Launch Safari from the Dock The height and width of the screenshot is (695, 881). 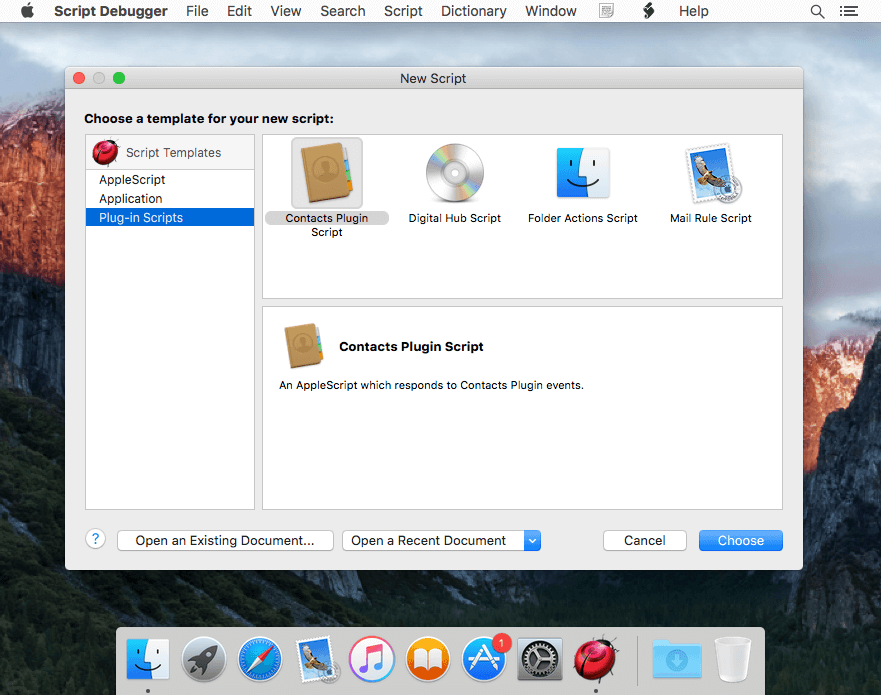point(259,659)
